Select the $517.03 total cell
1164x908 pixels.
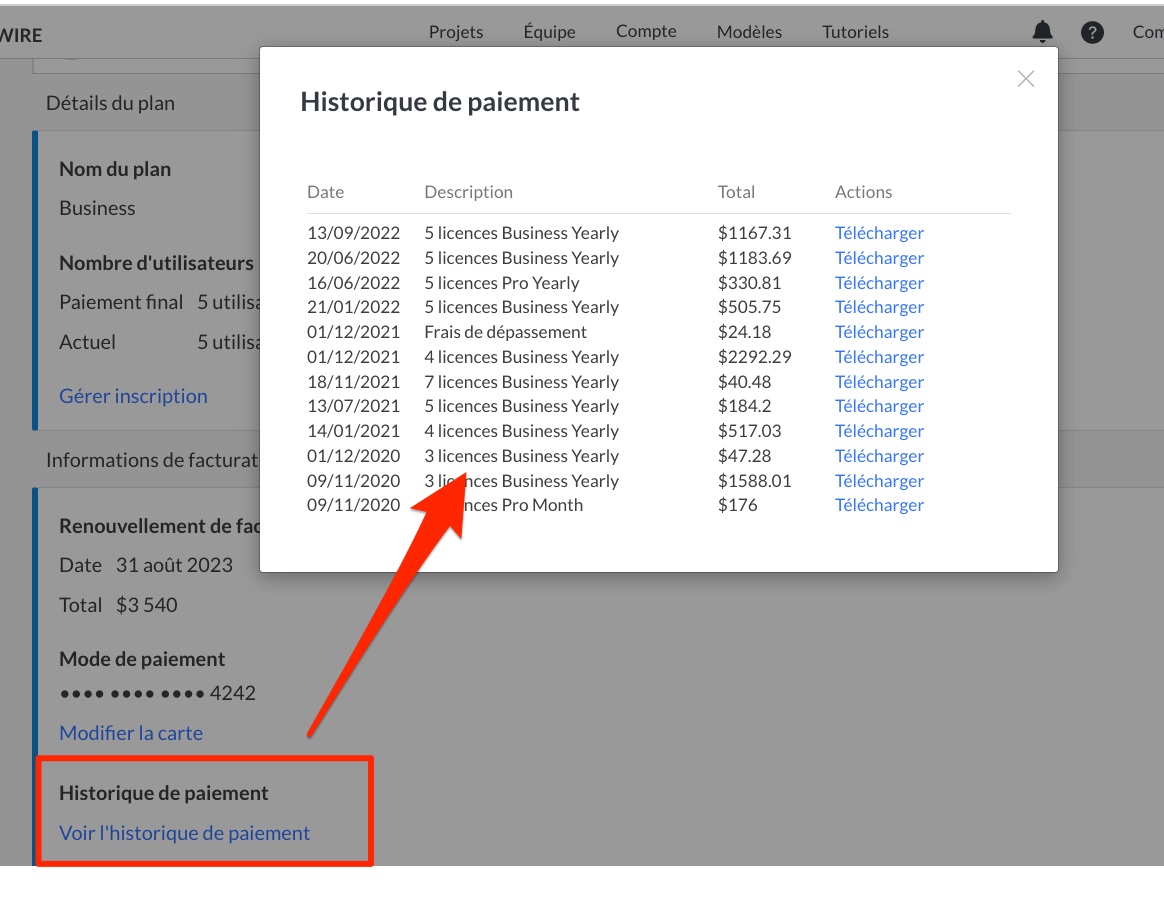coord(749,431)
